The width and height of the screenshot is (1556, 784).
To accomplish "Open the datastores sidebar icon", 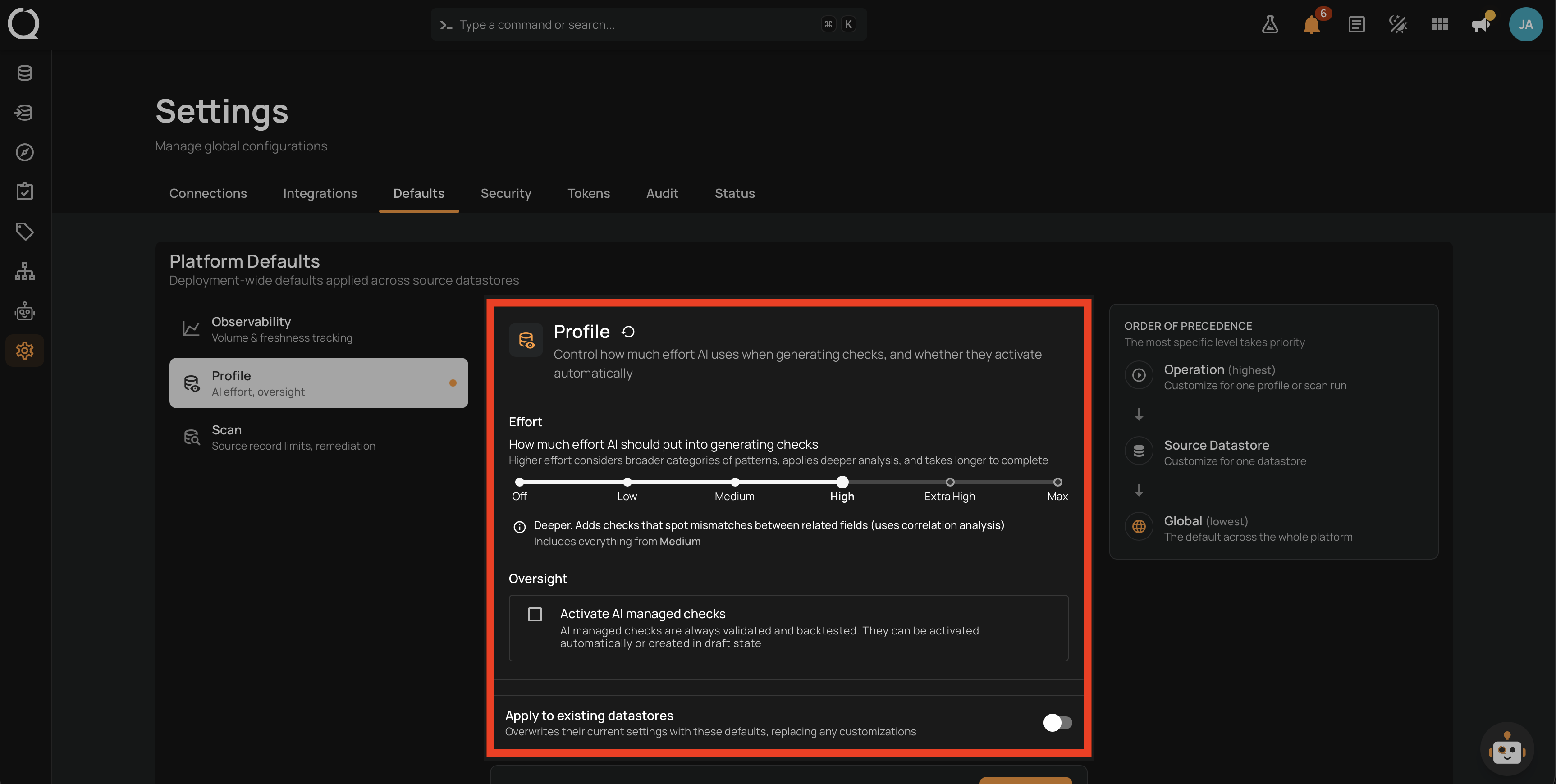I will point(25,73).
